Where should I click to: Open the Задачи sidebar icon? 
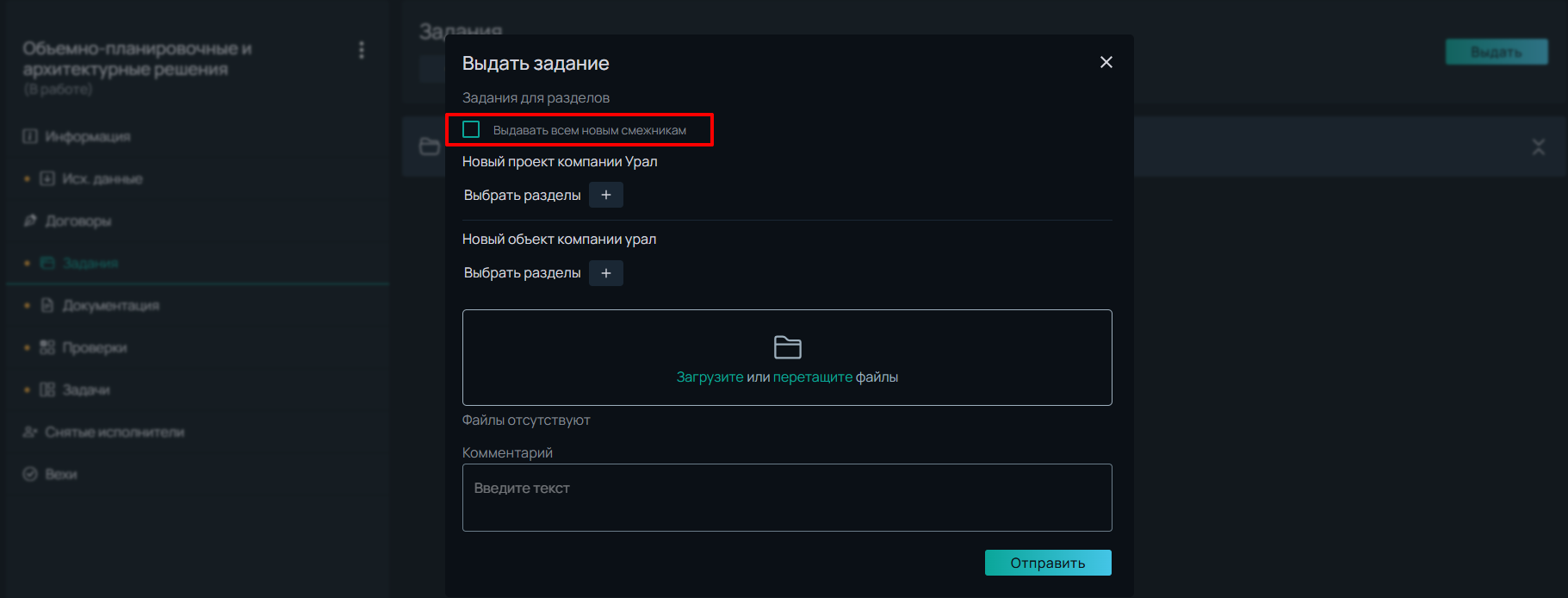47,389
